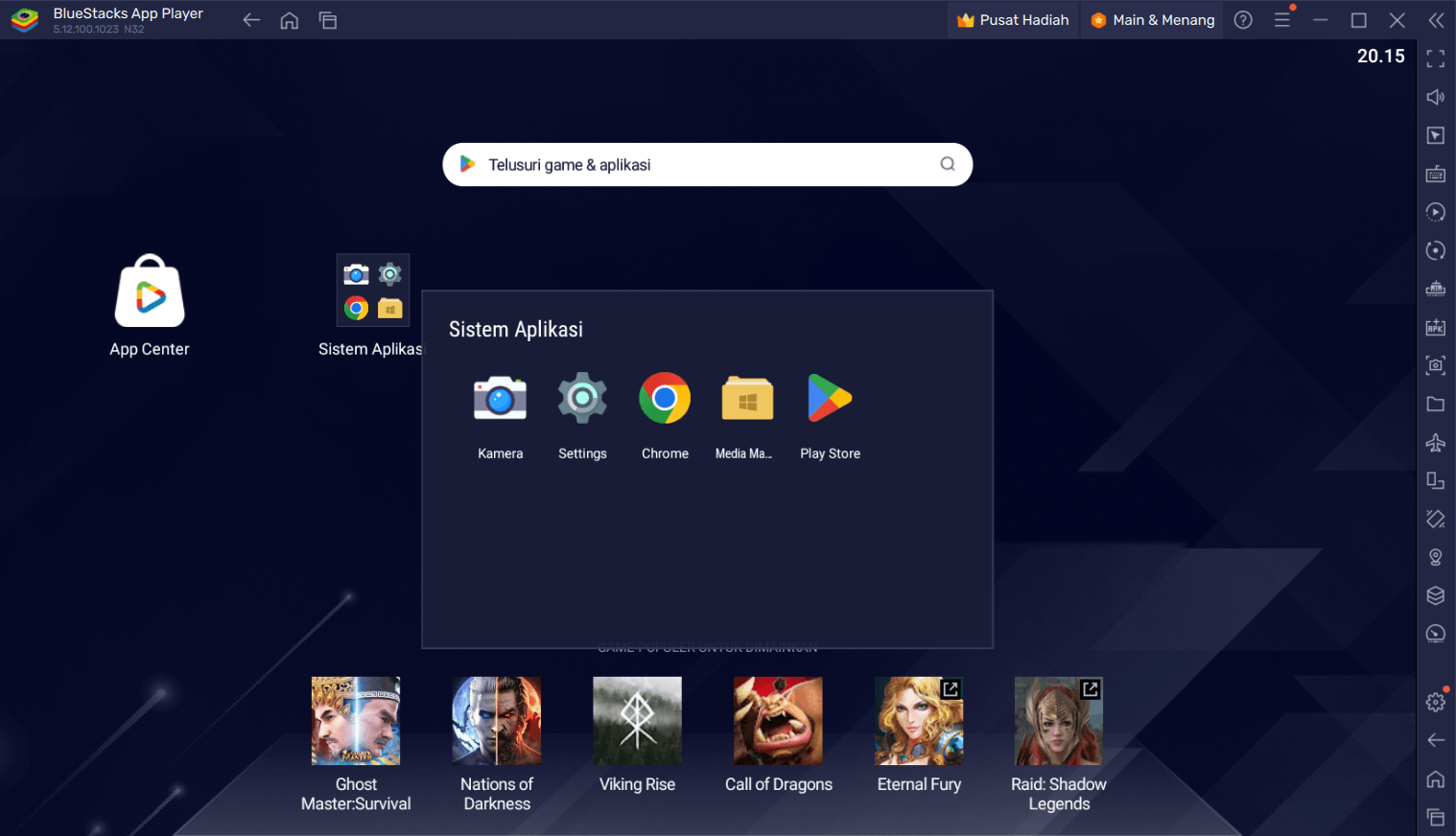Image resolution: width=1456 pixels, height=836 pixels.
Task: Open Pusat Hadiah rewards center
Action: [x=1012, y=20]
